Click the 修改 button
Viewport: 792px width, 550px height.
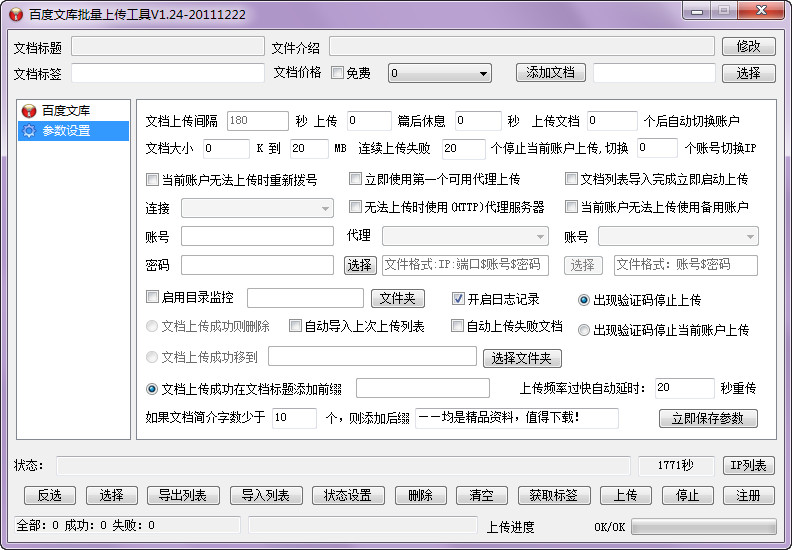(x=749, y=46)
